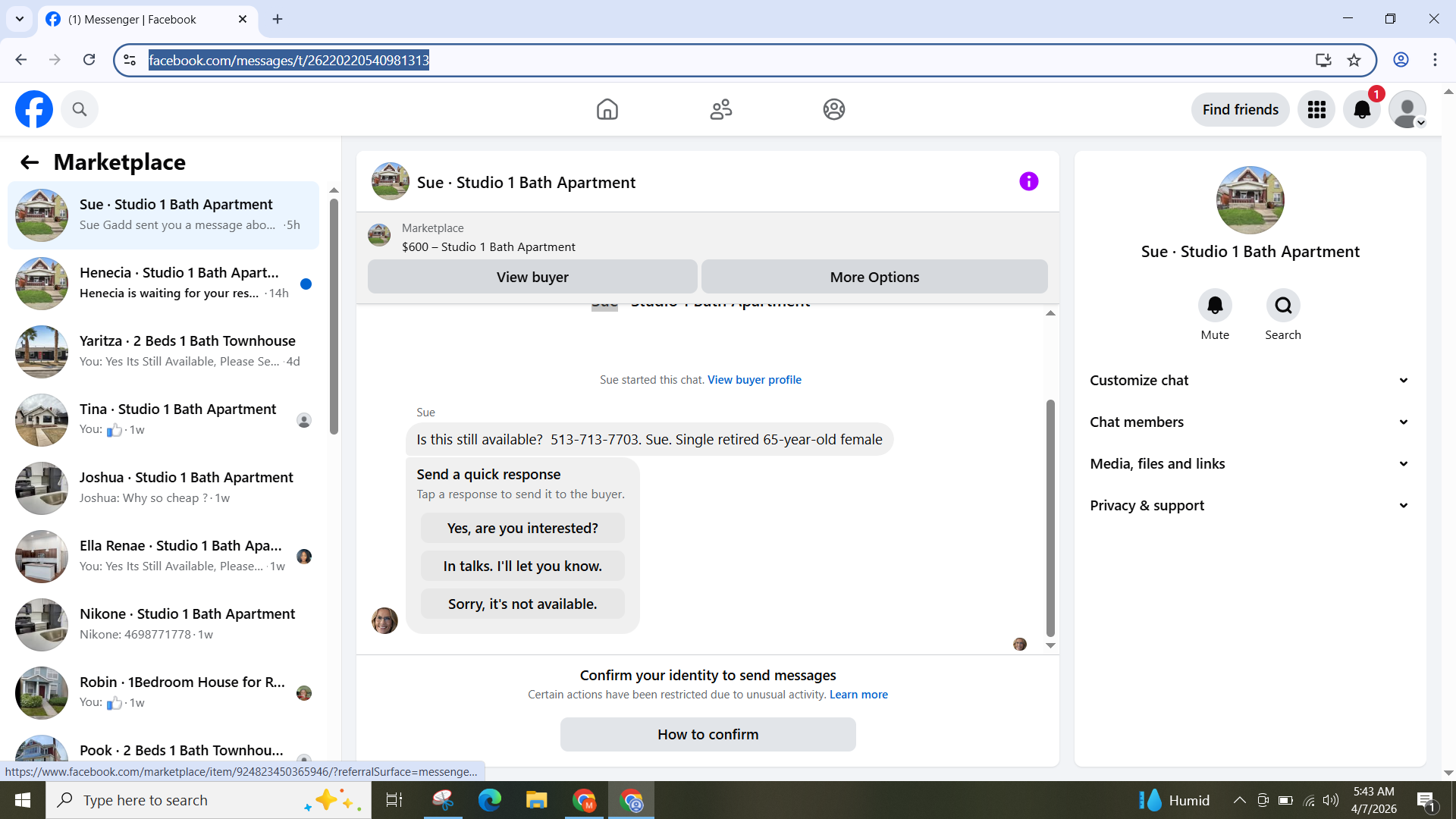1456x819 pixels.
Task: Expand Media, files and links section
Action: [x=1250, y=464]
